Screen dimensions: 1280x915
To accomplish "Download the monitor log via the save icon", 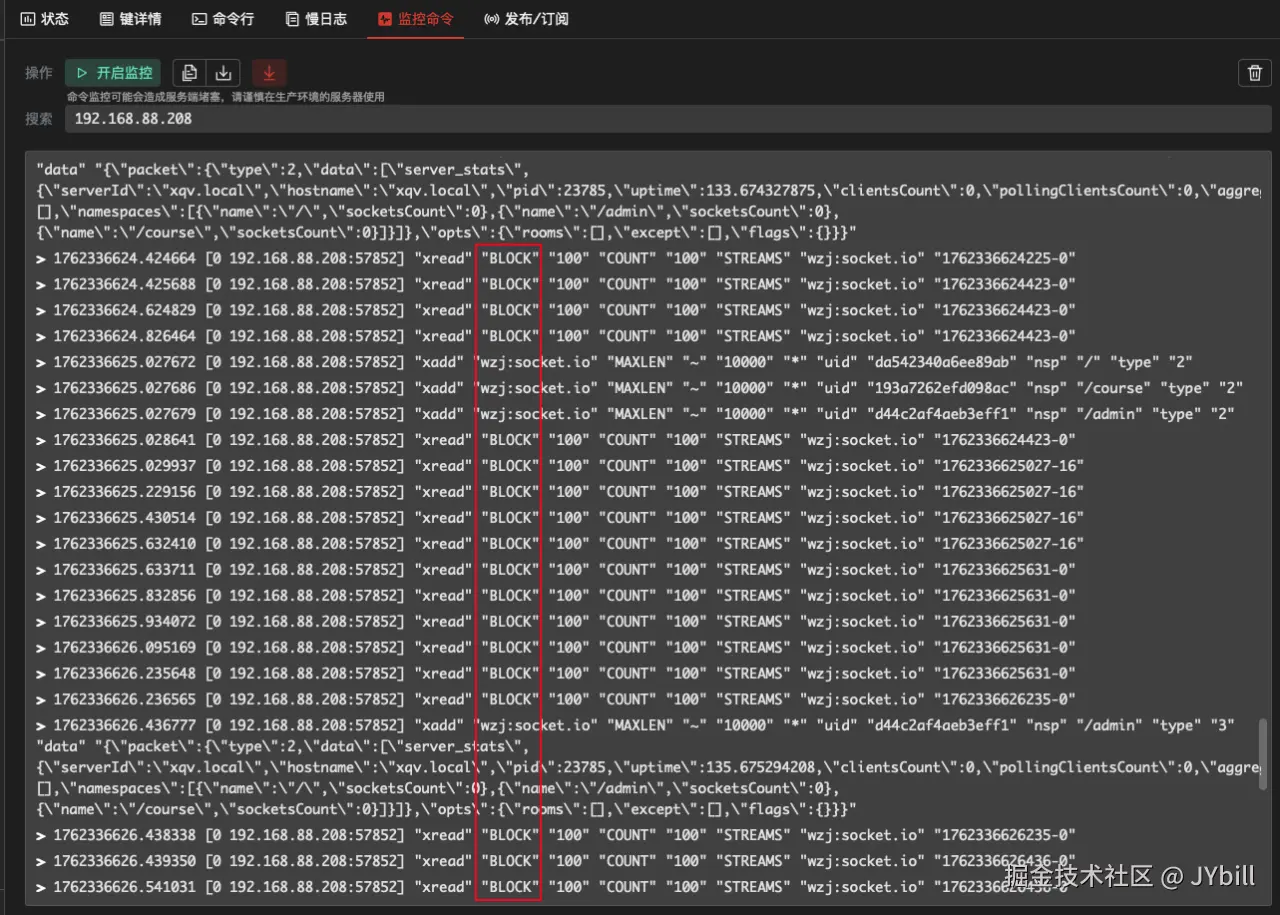I will point(224,73).
